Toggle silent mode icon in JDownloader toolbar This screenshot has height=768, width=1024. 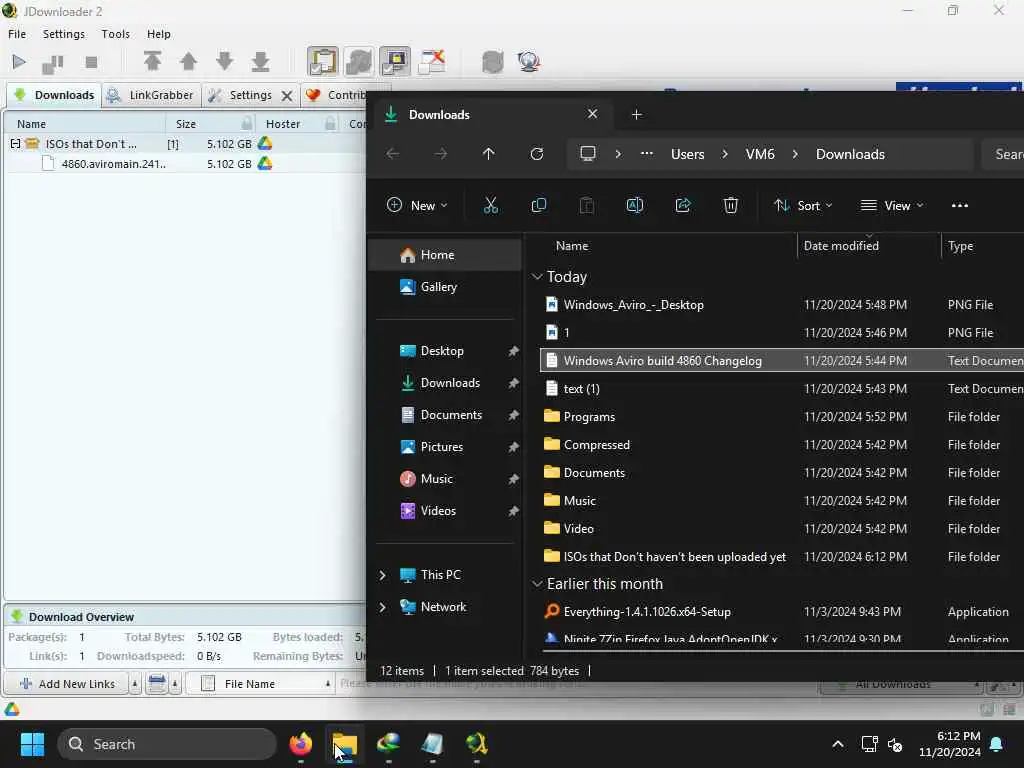432,61
